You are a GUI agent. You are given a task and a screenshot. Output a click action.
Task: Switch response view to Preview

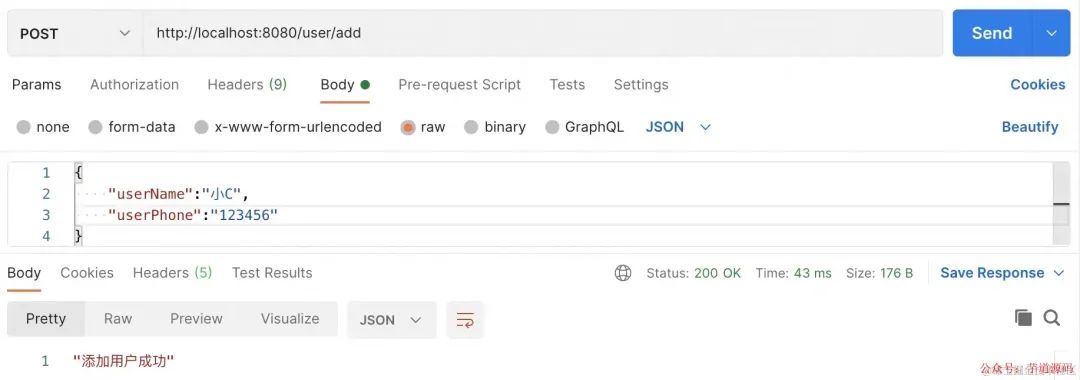[x=196, y=319]
